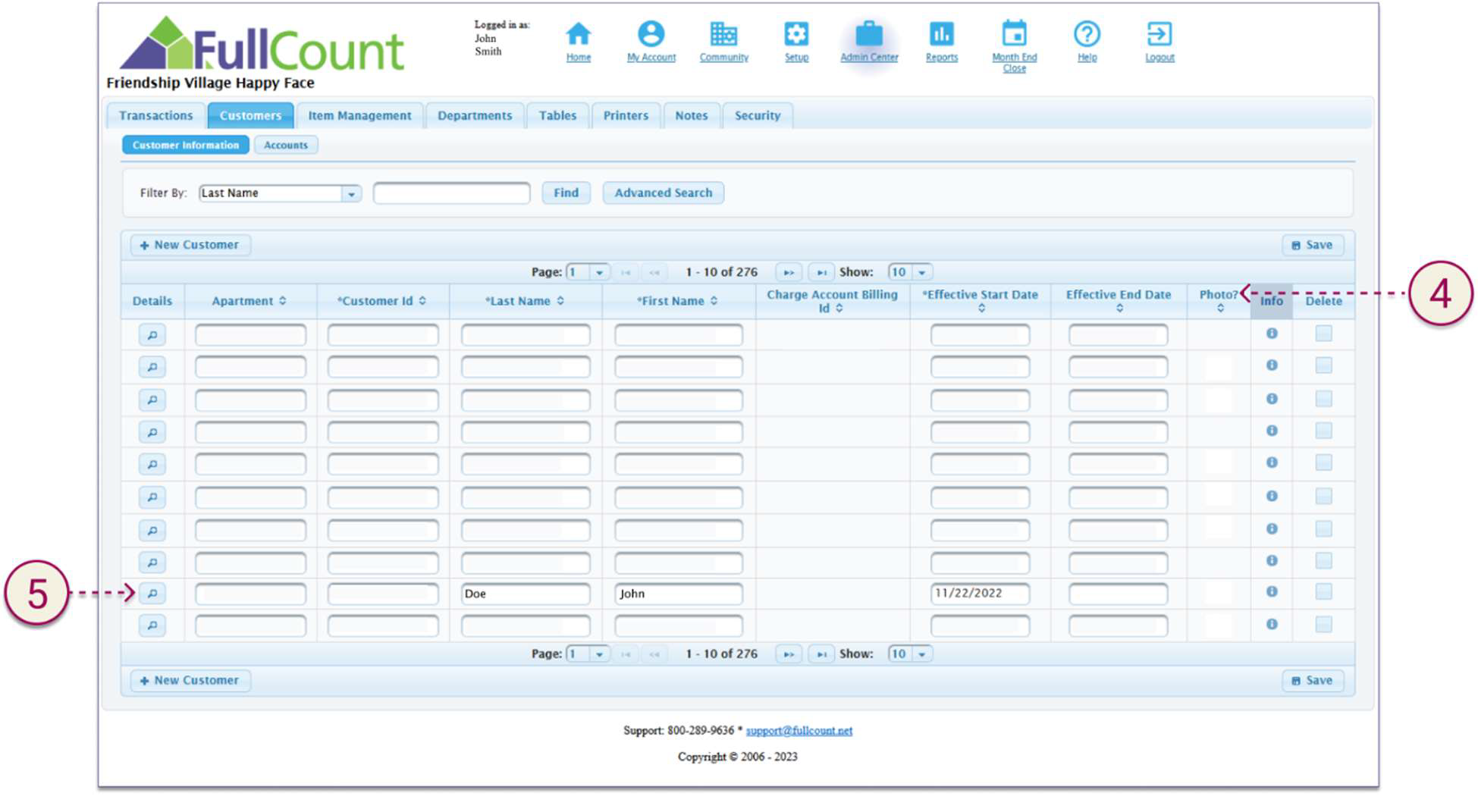Open the top Show rows dropdown
1478x812 pixels.
(921, 272)
